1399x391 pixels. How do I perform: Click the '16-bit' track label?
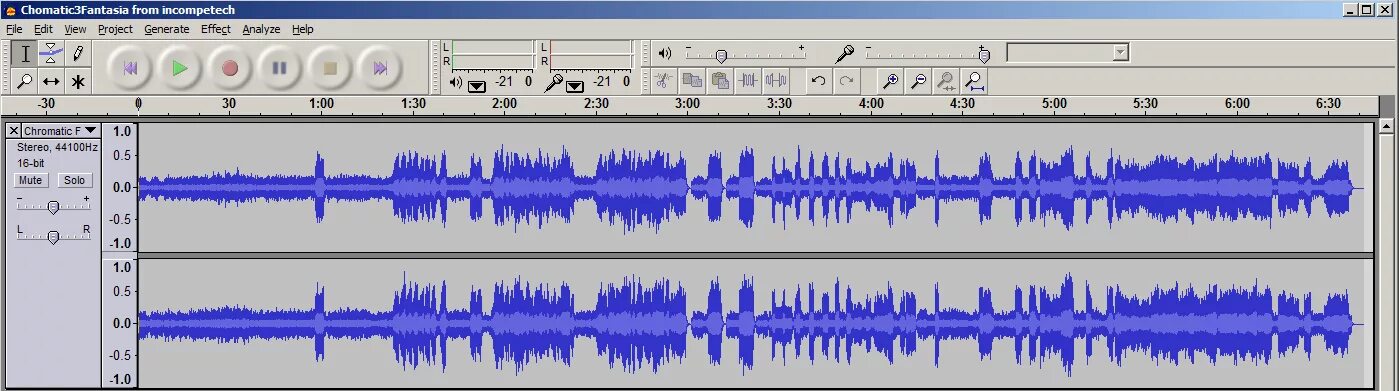31,162
